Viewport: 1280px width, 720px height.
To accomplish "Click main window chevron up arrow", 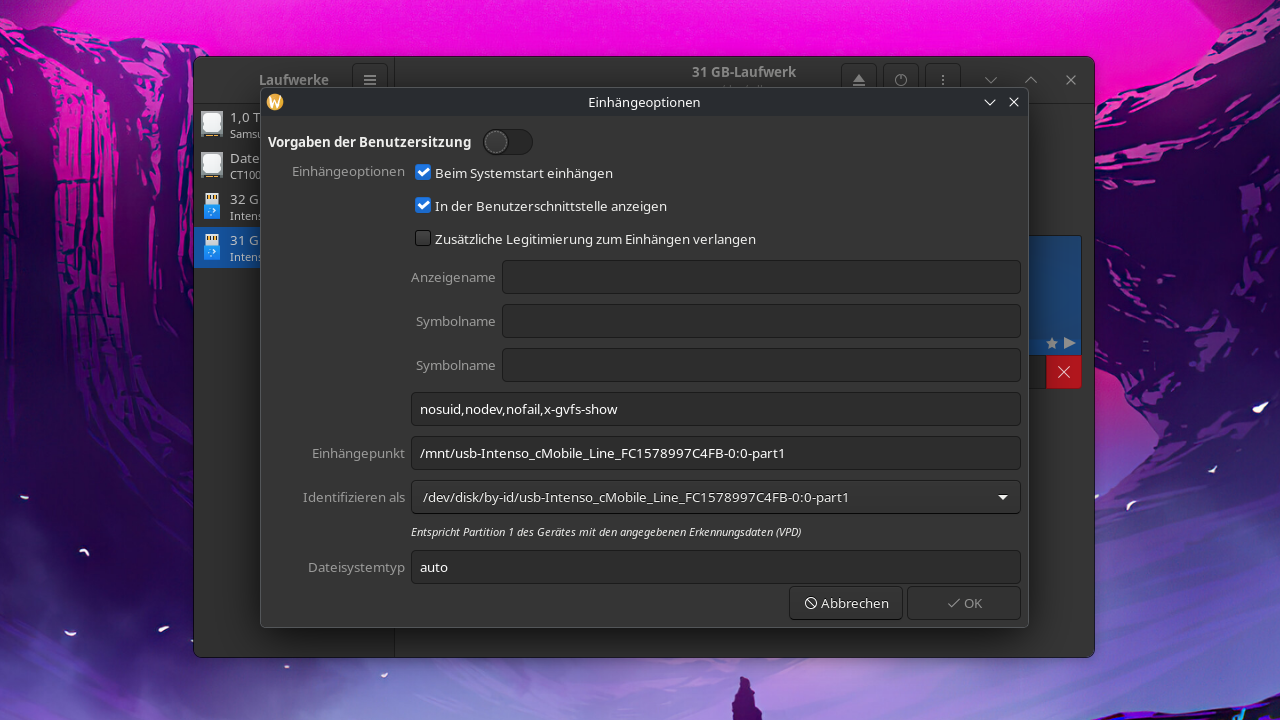I will click(x=1031, y=80).
